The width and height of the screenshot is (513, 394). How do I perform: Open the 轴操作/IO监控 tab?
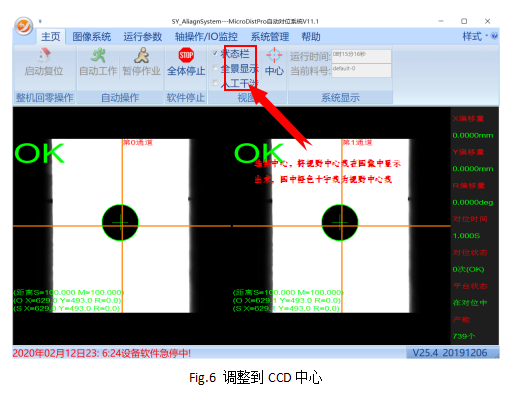click(x=206, y=37)
